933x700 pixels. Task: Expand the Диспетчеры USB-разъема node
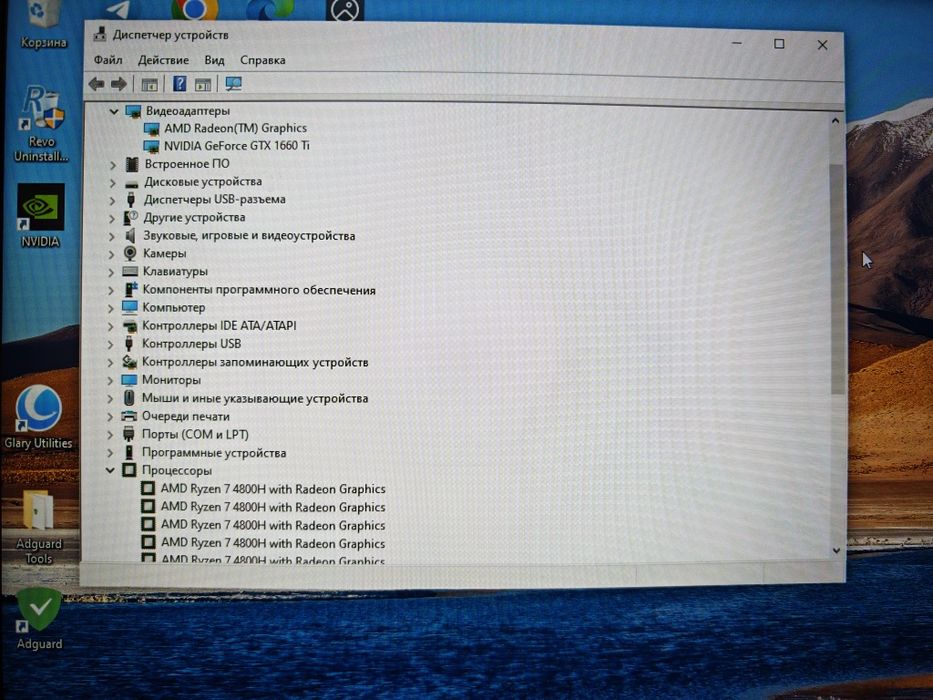(x=112, y=201)
